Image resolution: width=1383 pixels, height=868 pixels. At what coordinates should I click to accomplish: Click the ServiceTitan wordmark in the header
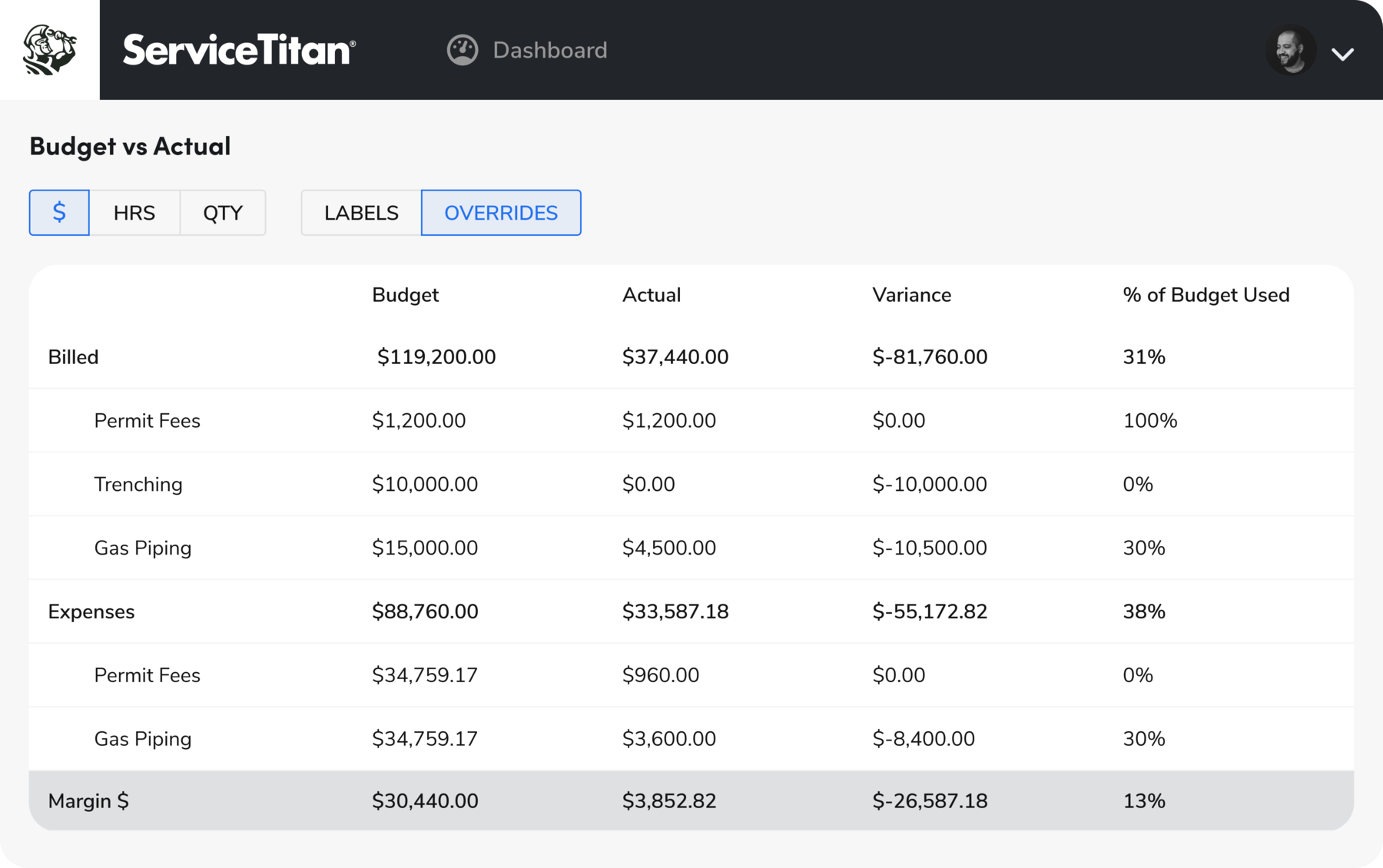(x=239, y=50)
